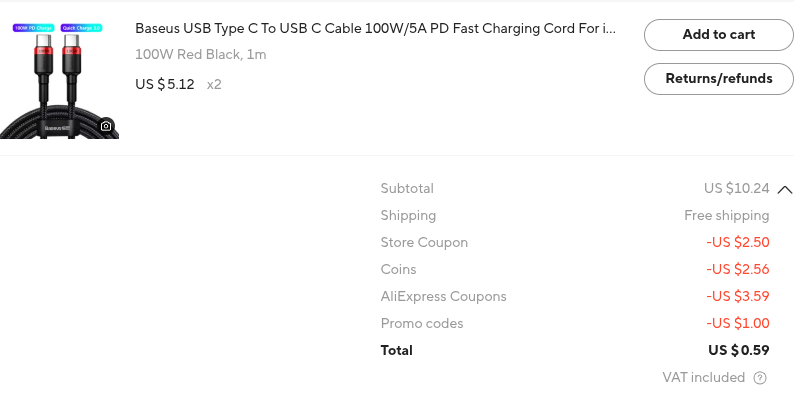Viewport: 799px width, 393px height.
Task: Click the x2 quantity label
Action: [x=214, y=85]
